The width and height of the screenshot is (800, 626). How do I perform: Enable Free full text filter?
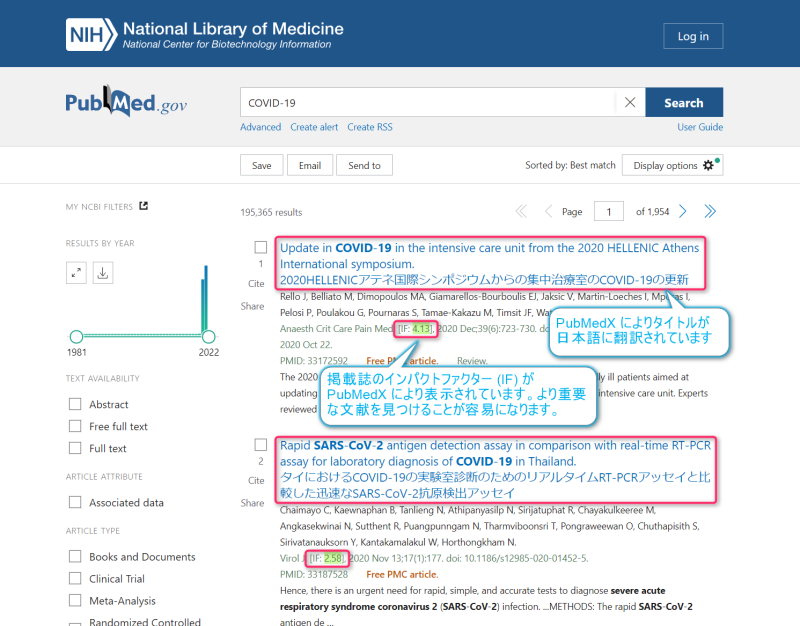pos(75,426)
